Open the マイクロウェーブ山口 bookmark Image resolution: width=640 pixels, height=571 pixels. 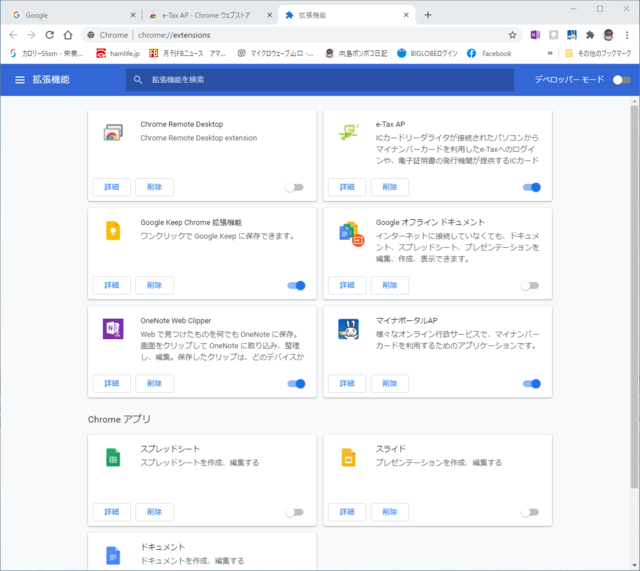[x=276, y=53]
